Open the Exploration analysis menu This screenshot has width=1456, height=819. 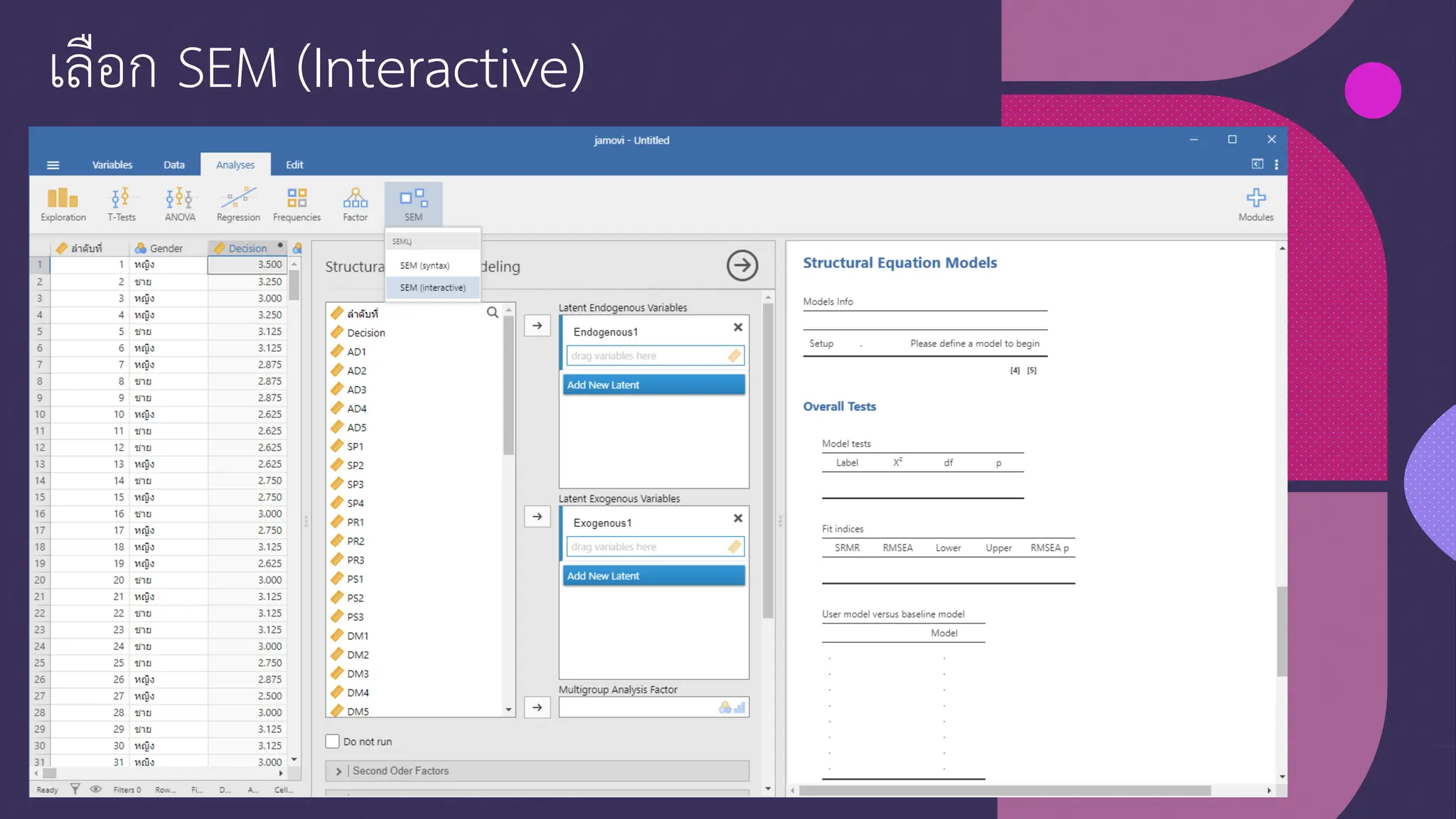(x=63, y=204)
